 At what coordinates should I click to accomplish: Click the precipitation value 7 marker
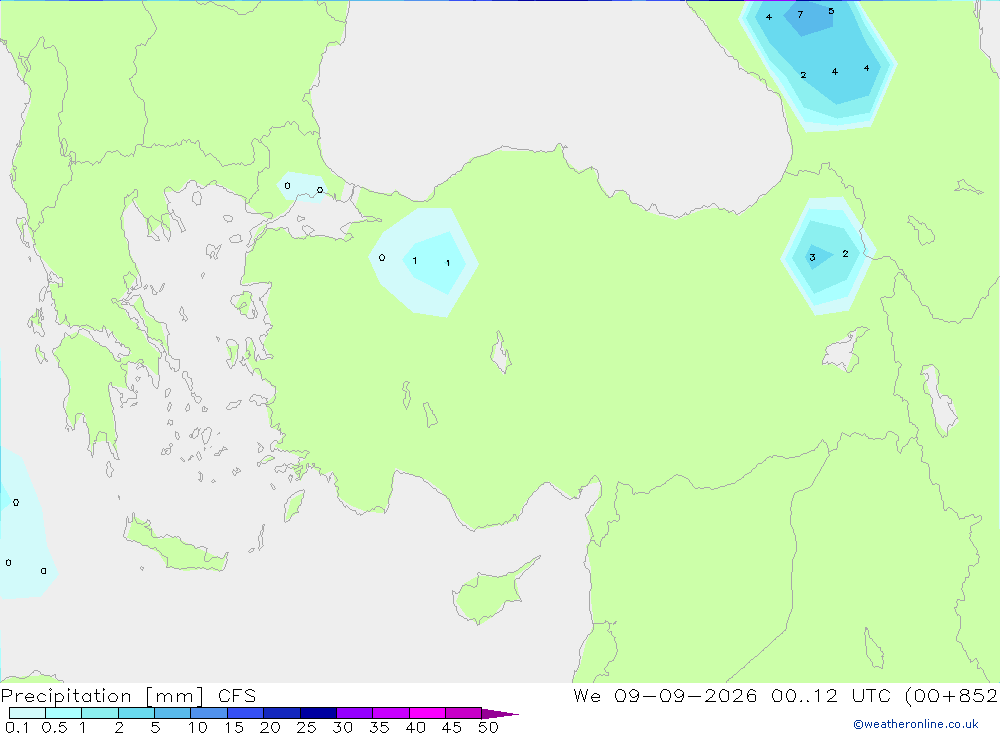(x=800, y=14)
